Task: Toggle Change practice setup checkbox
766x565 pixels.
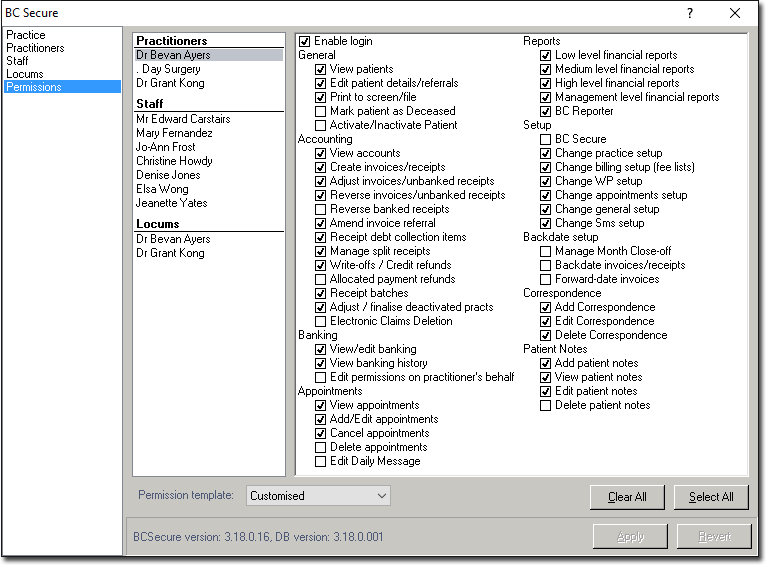Action: coord(546,153)
